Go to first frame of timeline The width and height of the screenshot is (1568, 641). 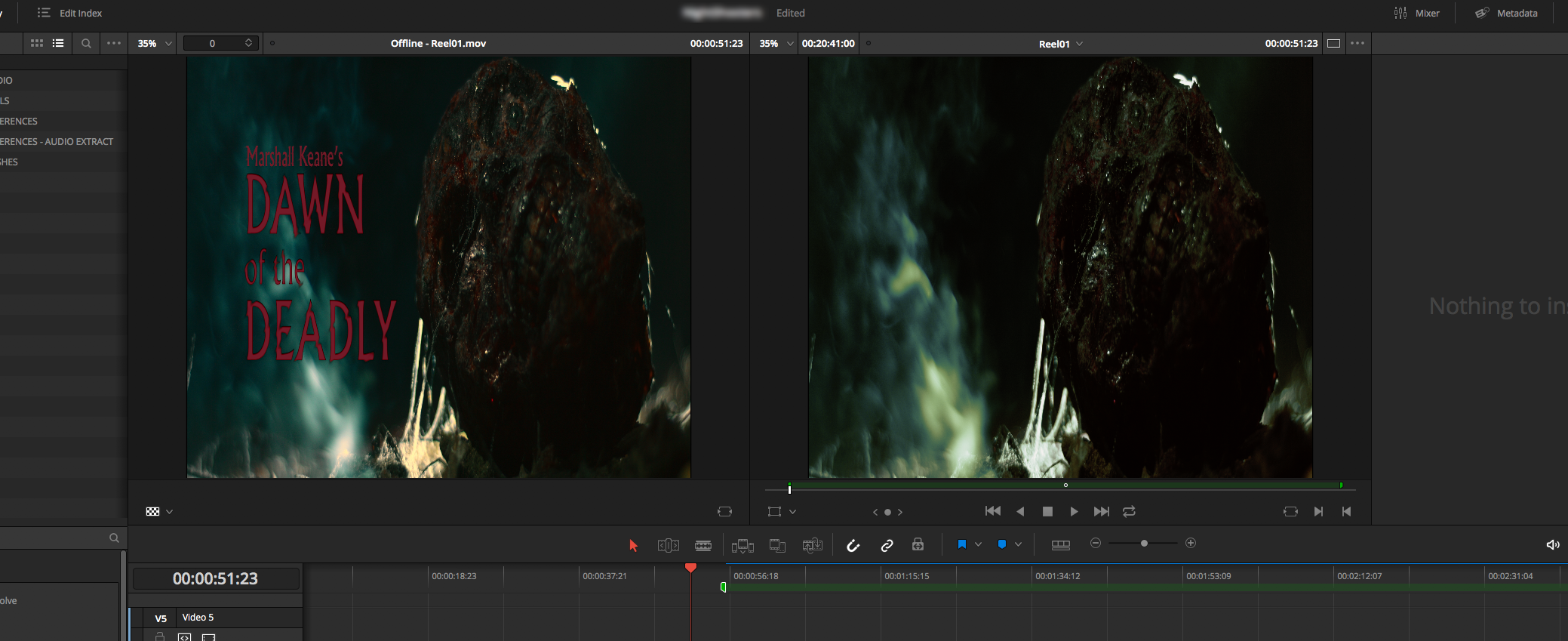tap(993, 511)
